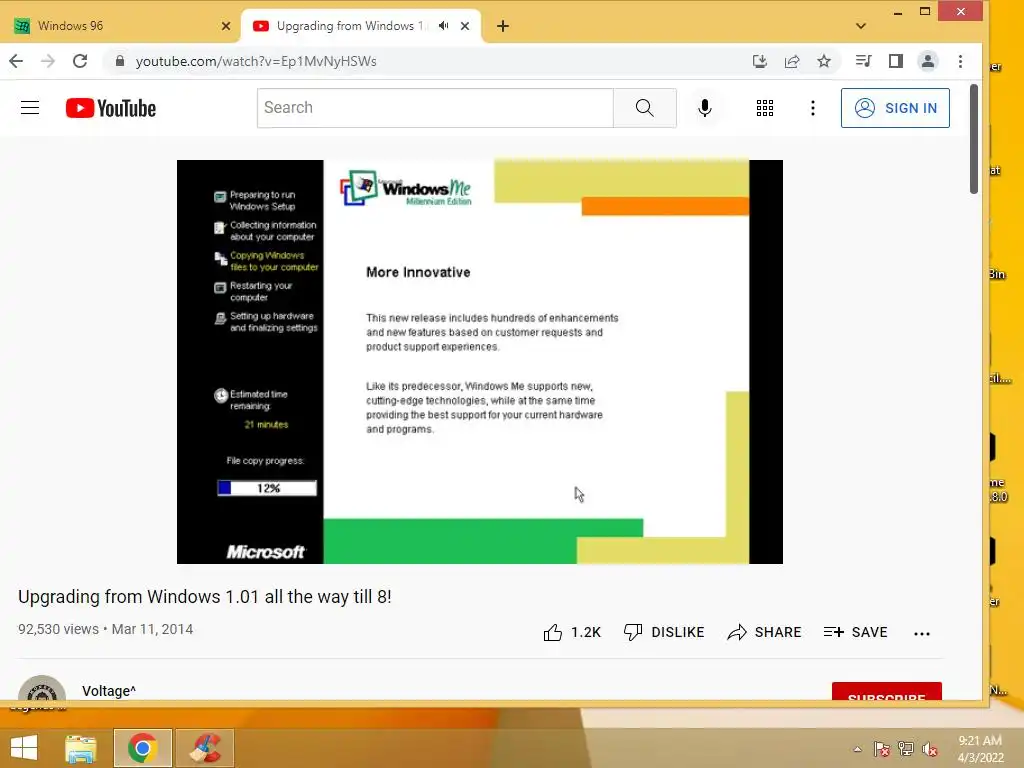Click the padlock site info icon
Viewport: 1024px width, 768px height.
tap(120, 61)
